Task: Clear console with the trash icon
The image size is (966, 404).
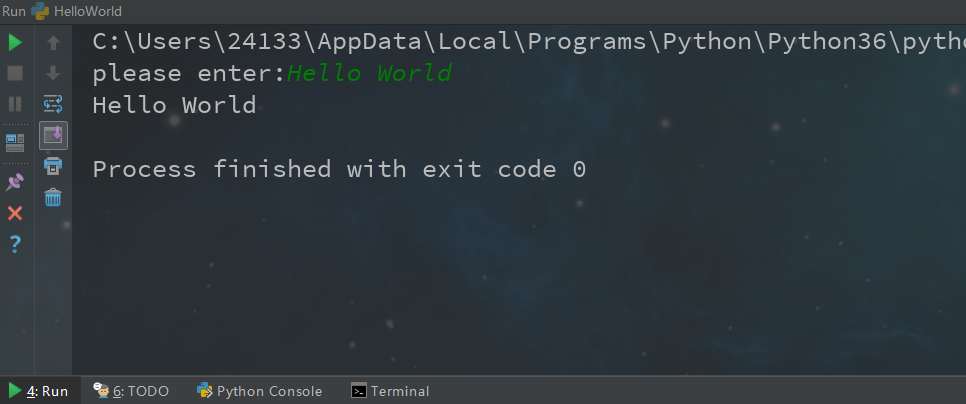Action: tap(53, 197)
